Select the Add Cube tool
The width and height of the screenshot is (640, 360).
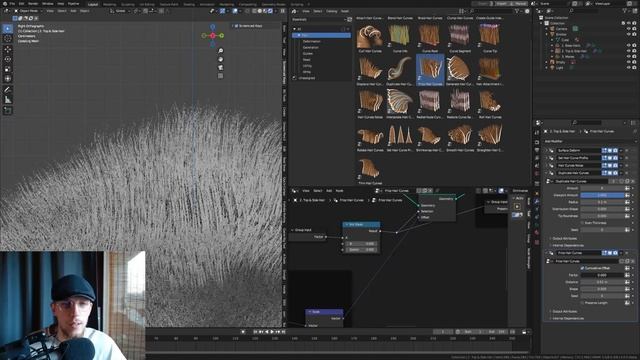[8, 110]
